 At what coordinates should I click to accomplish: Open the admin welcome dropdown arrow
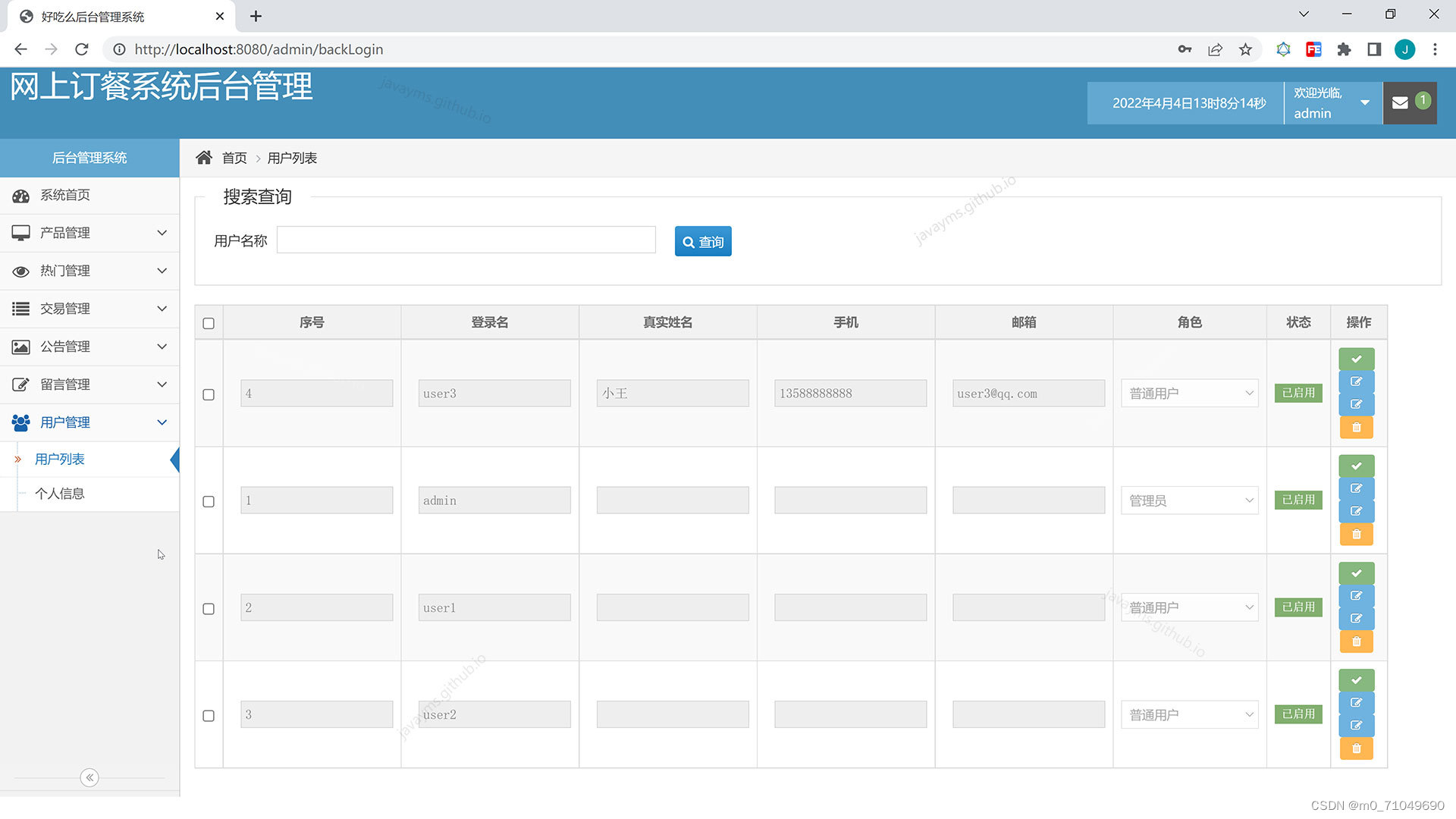coord(1365,103)
